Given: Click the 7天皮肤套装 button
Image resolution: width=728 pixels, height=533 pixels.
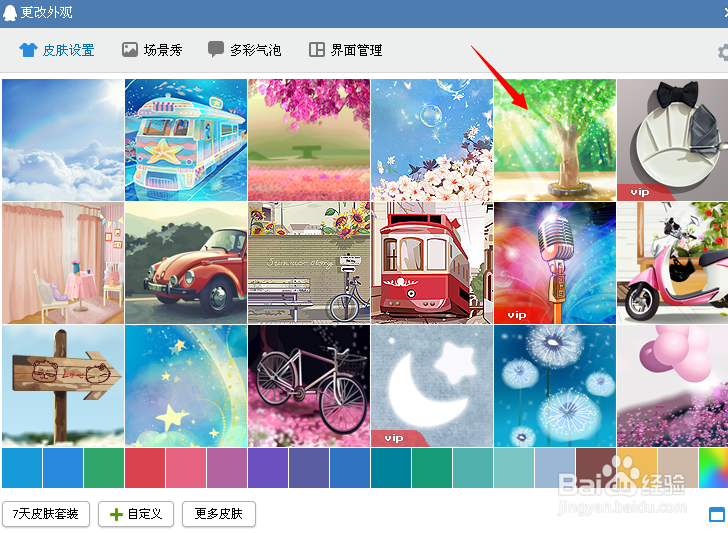Looking at the screenshot, I should click(46, 514).
